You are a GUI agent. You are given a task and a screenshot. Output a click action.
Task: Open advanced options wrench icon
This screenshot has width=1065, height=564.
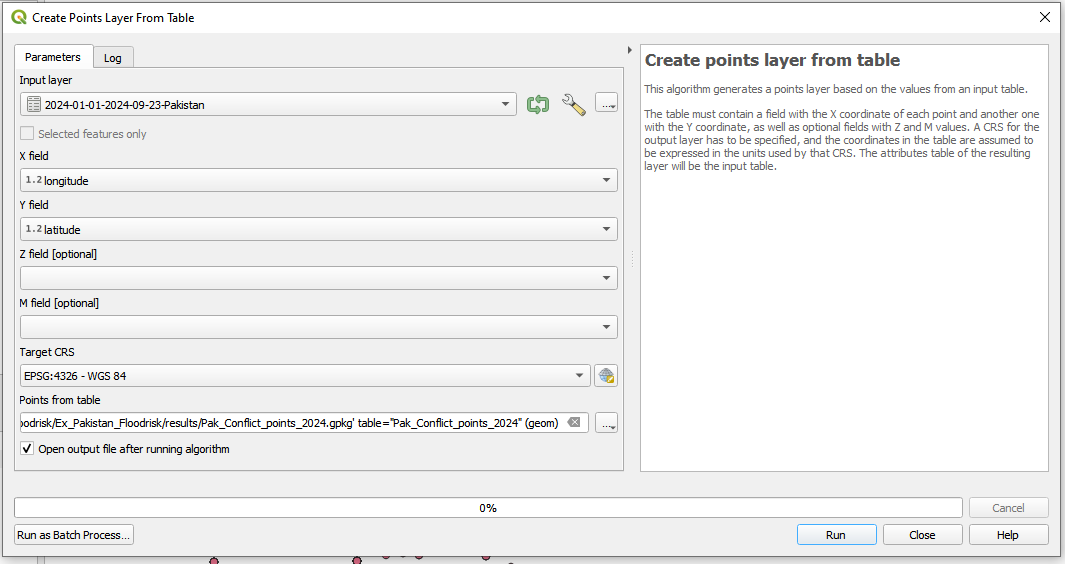point(573,104)
